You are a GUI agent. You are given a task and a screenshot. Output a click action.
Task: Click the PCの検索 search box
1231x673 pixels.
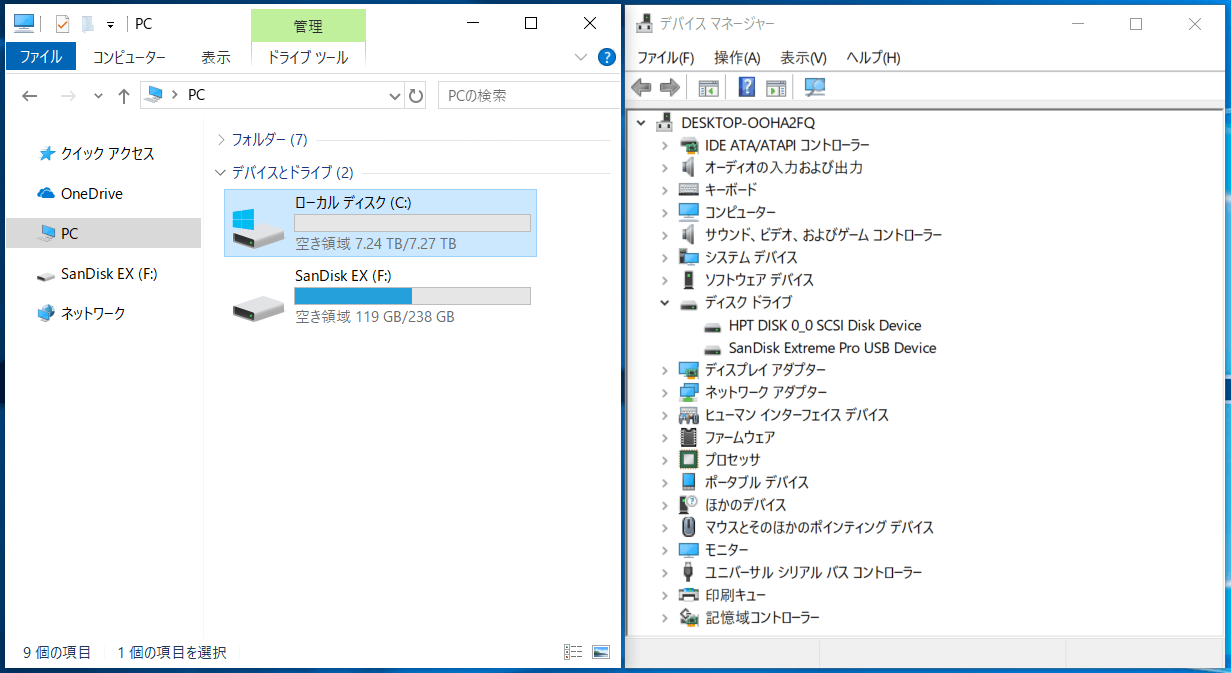529,96
